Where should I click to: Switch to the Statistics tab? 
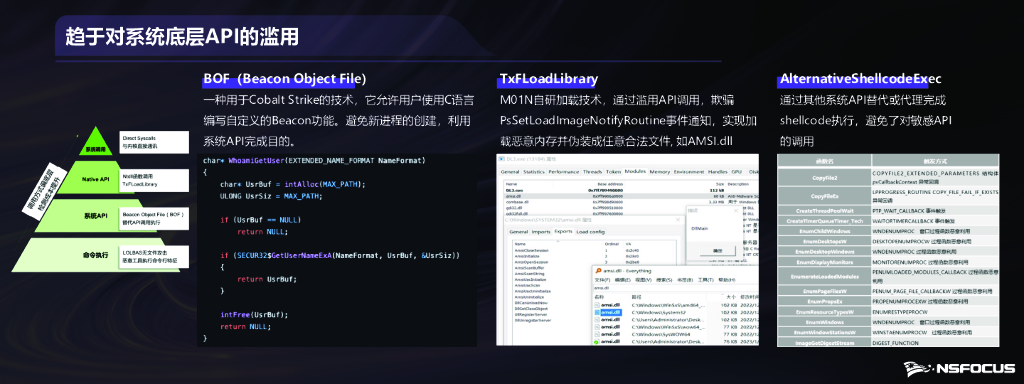pos(534,172)
